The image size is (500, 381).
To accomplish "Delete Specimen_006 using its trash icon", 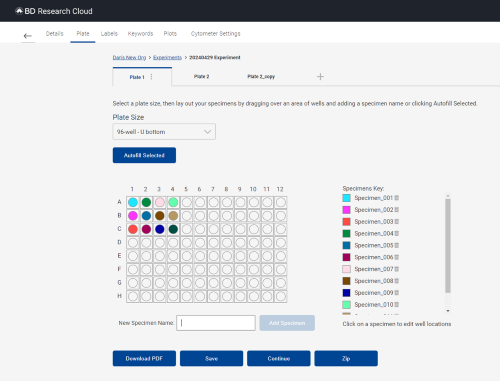I will coord(397,257).
